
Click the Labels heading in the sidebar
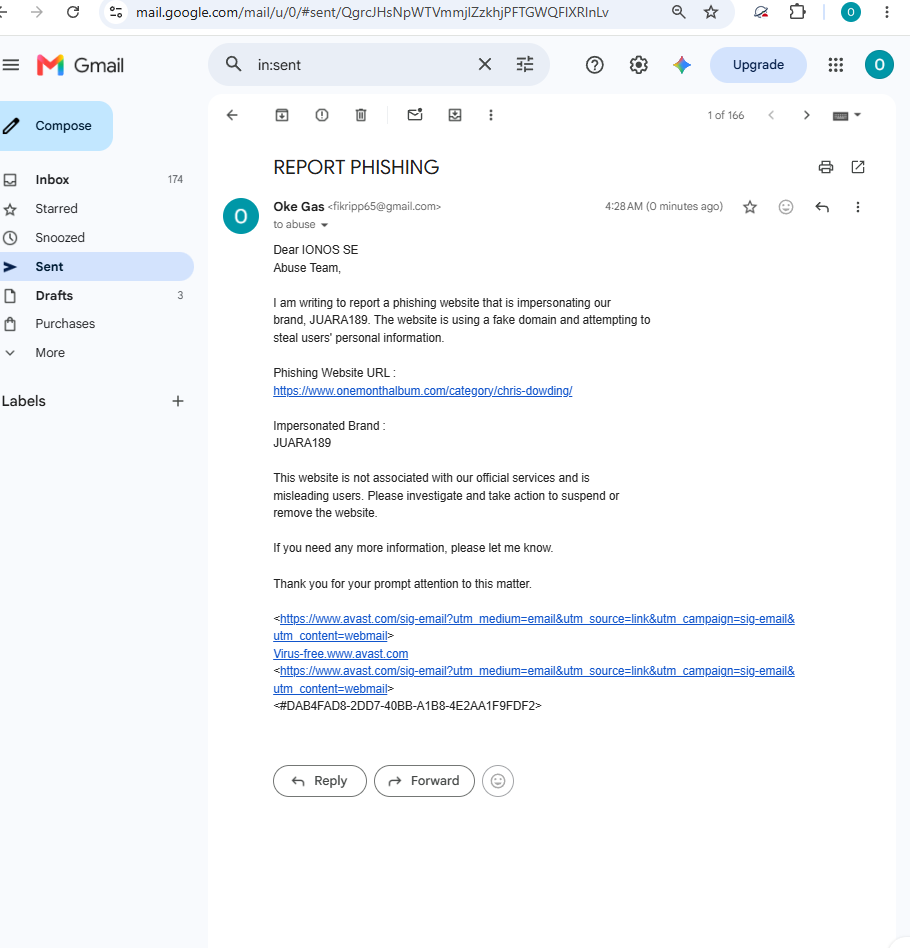pos(24,401)
